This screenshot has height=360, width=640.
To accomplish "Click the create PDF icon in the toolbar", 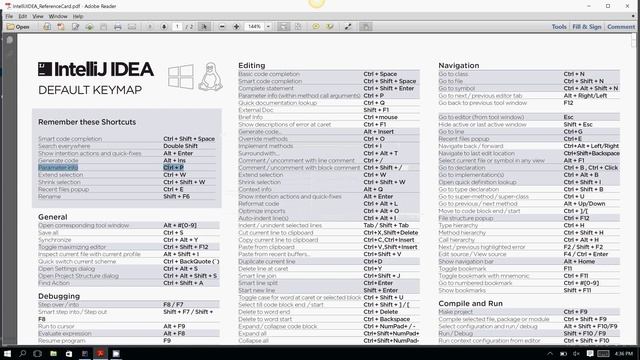I will [x=61, y=27].
